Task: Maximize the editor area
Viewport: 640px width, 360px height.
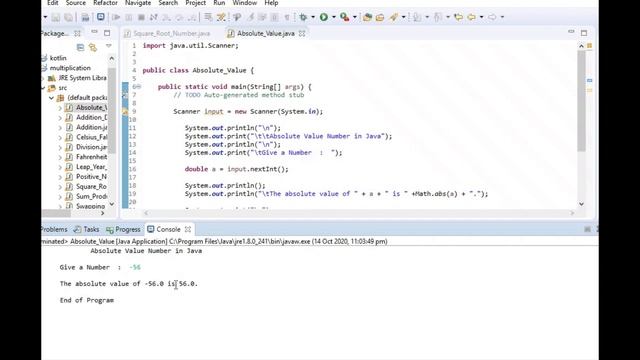Action: pyautogui.click(x=584, y=33)
